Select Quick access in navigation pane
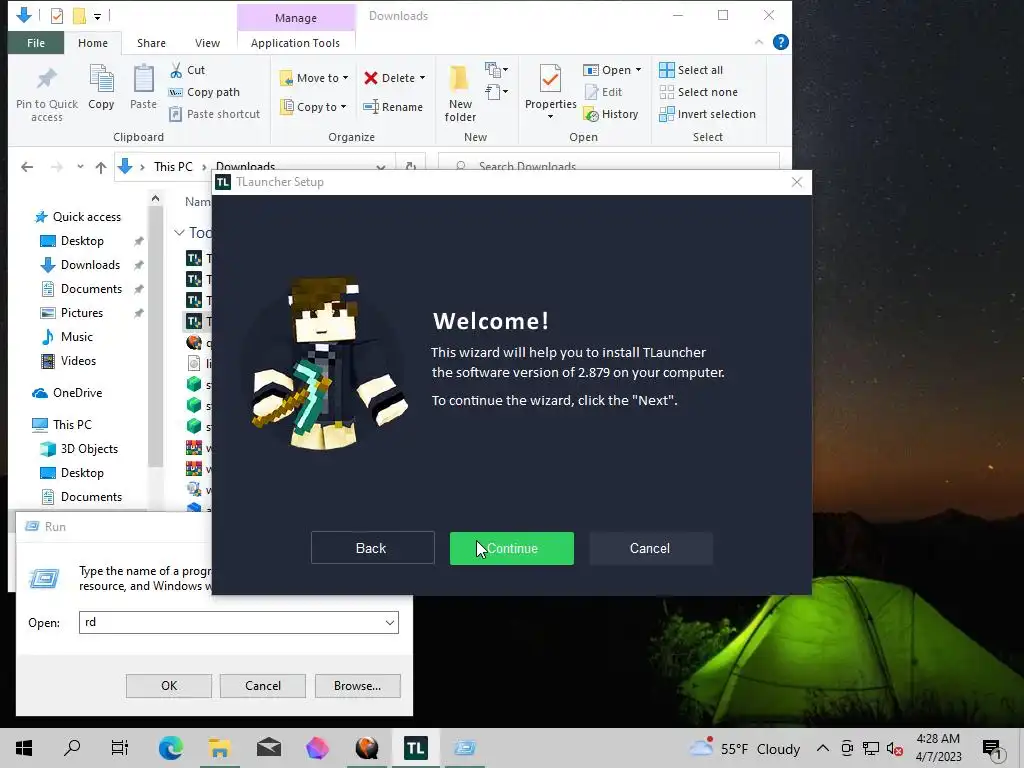The height and width of the screenshot is (768, 1024). 78,217
